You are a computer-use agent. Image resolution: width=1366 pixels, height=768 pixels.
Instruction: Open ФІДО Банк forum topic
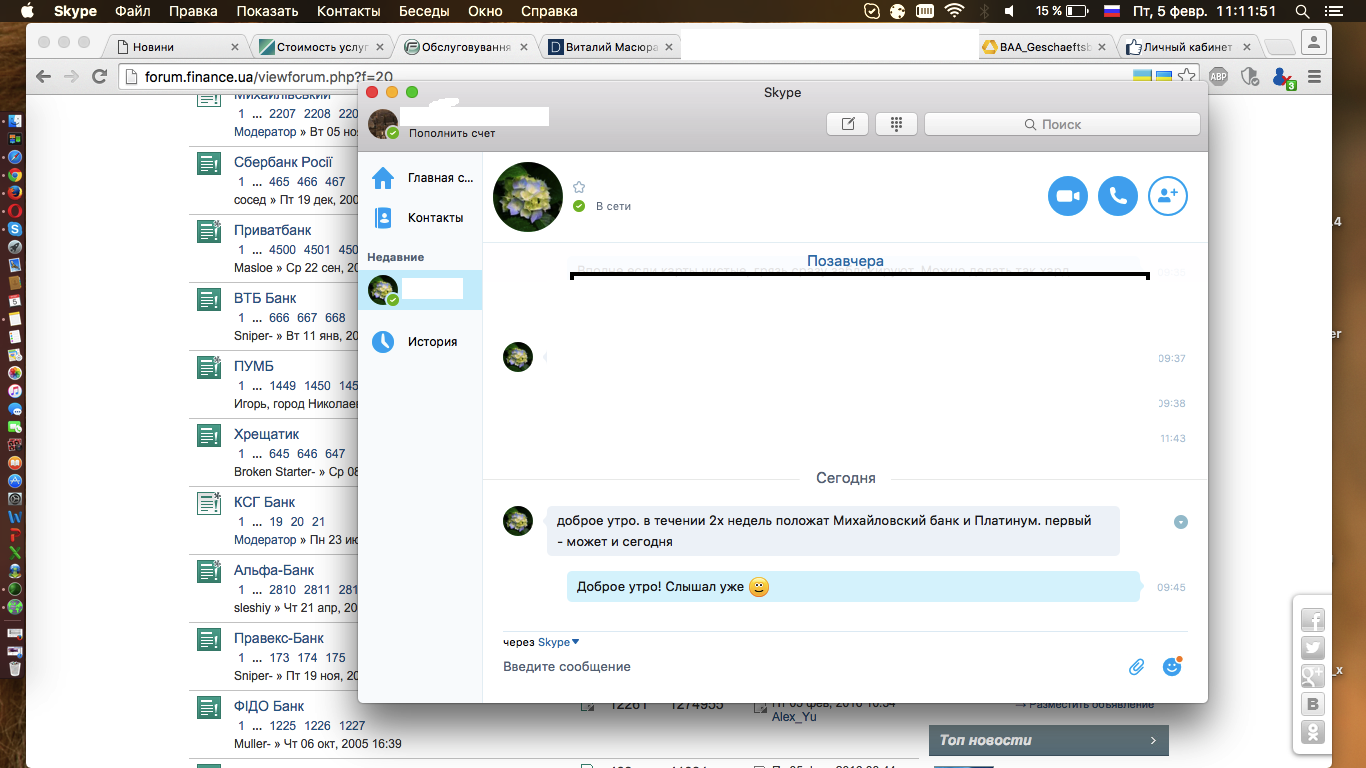click(269, 706)
